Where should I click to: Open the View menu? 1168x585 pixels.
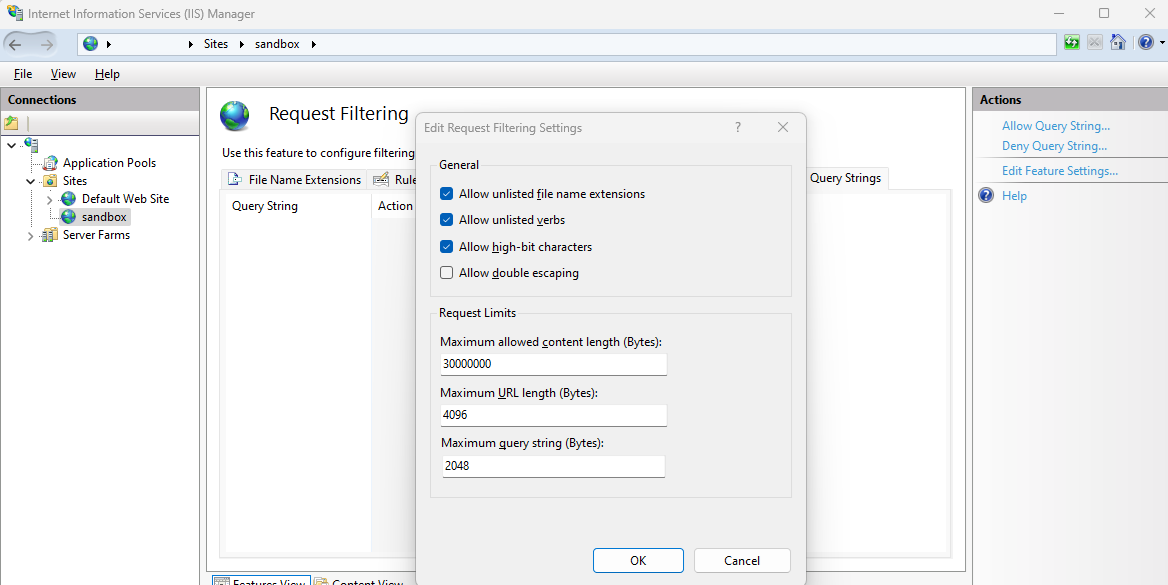(63, 74)
